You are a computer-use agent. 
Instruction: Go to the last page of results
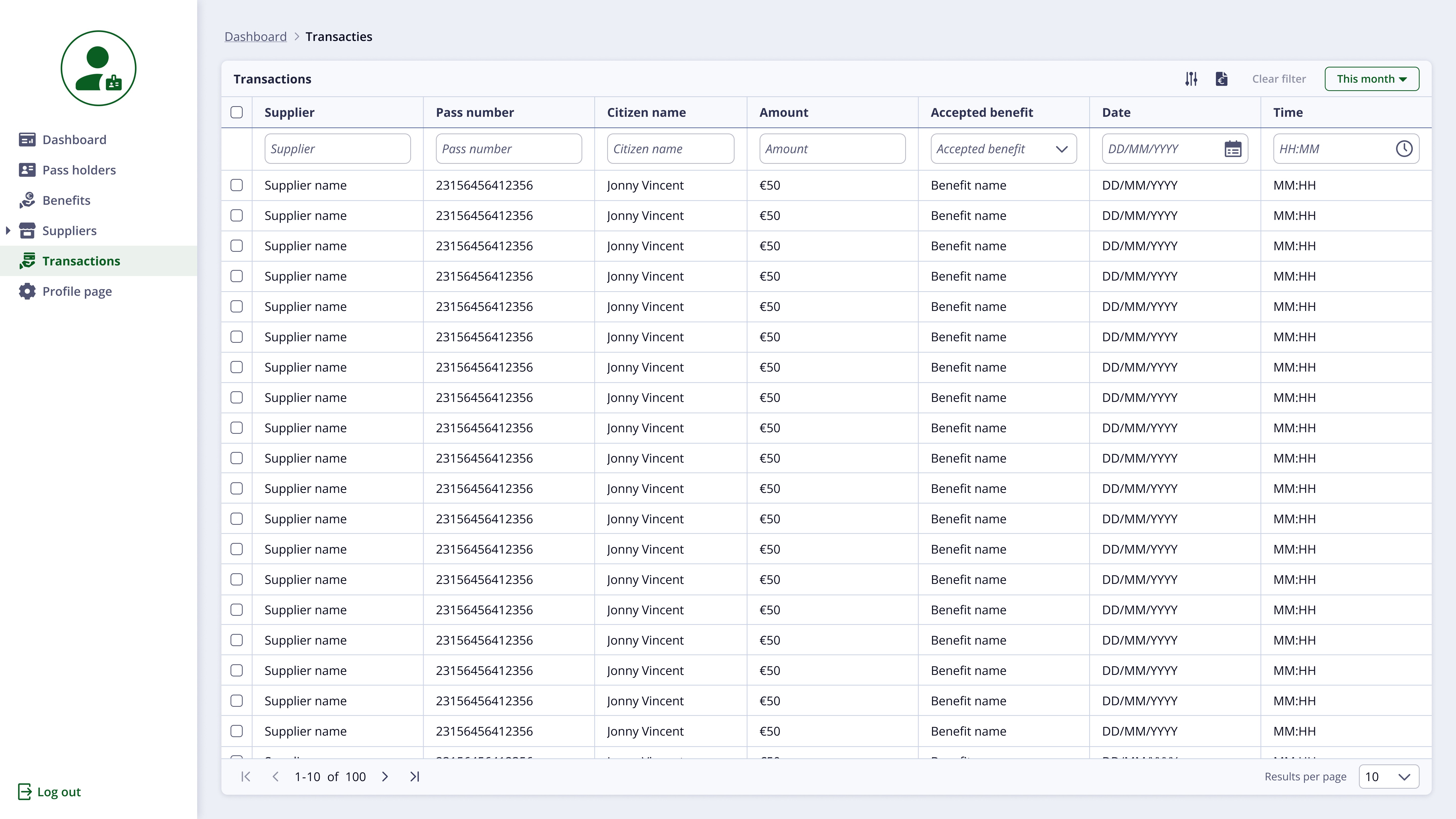(x=414, y=777)
